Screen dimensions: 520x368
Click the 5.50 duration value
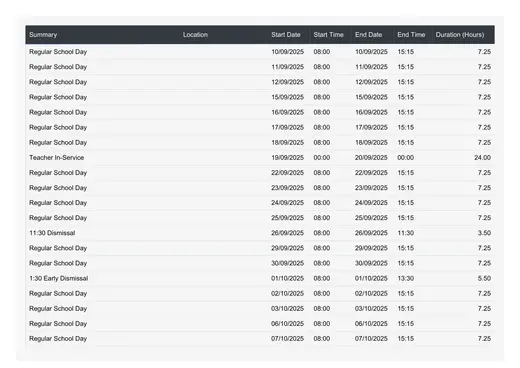[484, 278]
